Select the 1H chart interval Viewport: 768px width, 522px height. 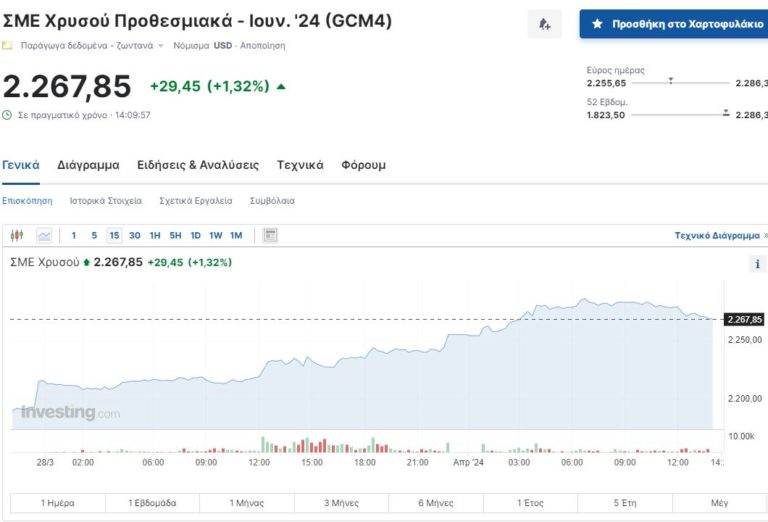click(155, 236)
